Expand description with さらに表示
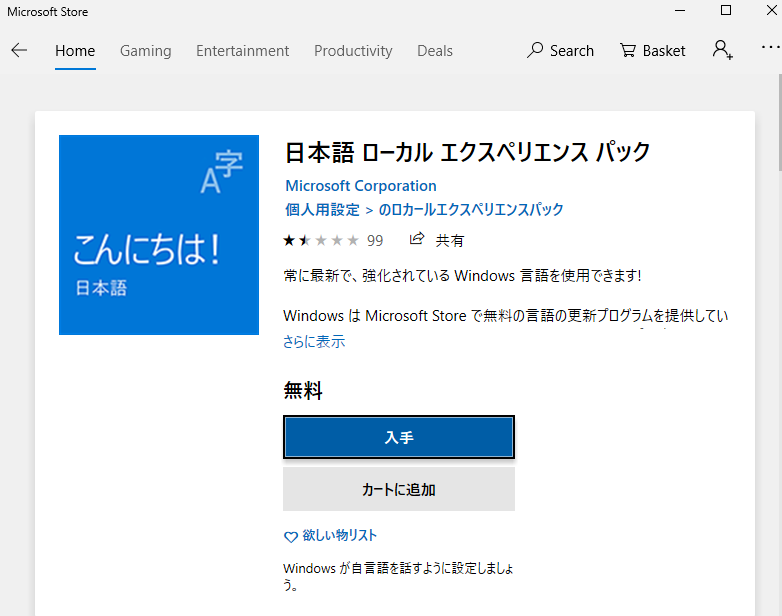782x616 pixels. (x=314, y=342)
